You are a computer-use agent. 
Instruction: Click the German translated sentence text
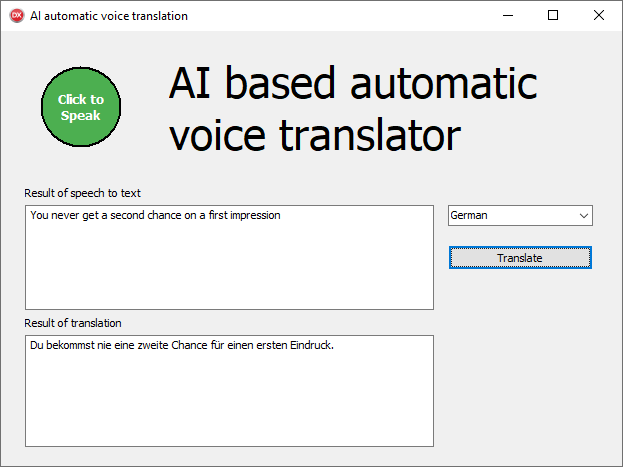(181, 346)
